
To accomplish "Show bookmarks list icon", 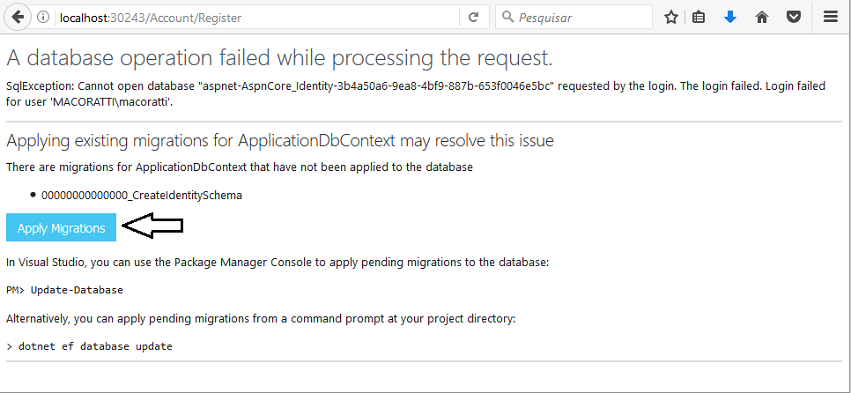I will point(700,17).
